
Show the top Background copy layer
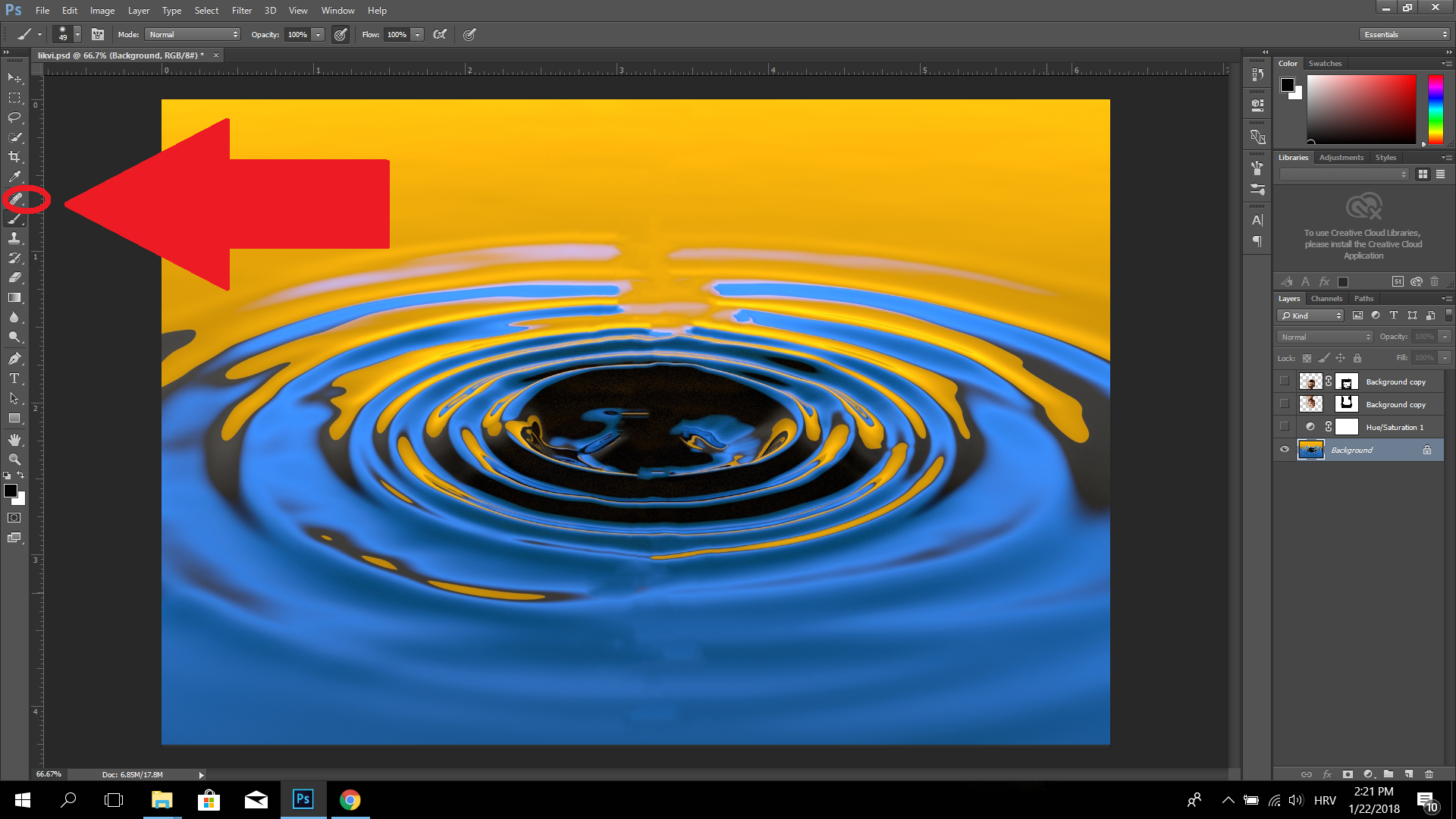1284,381
